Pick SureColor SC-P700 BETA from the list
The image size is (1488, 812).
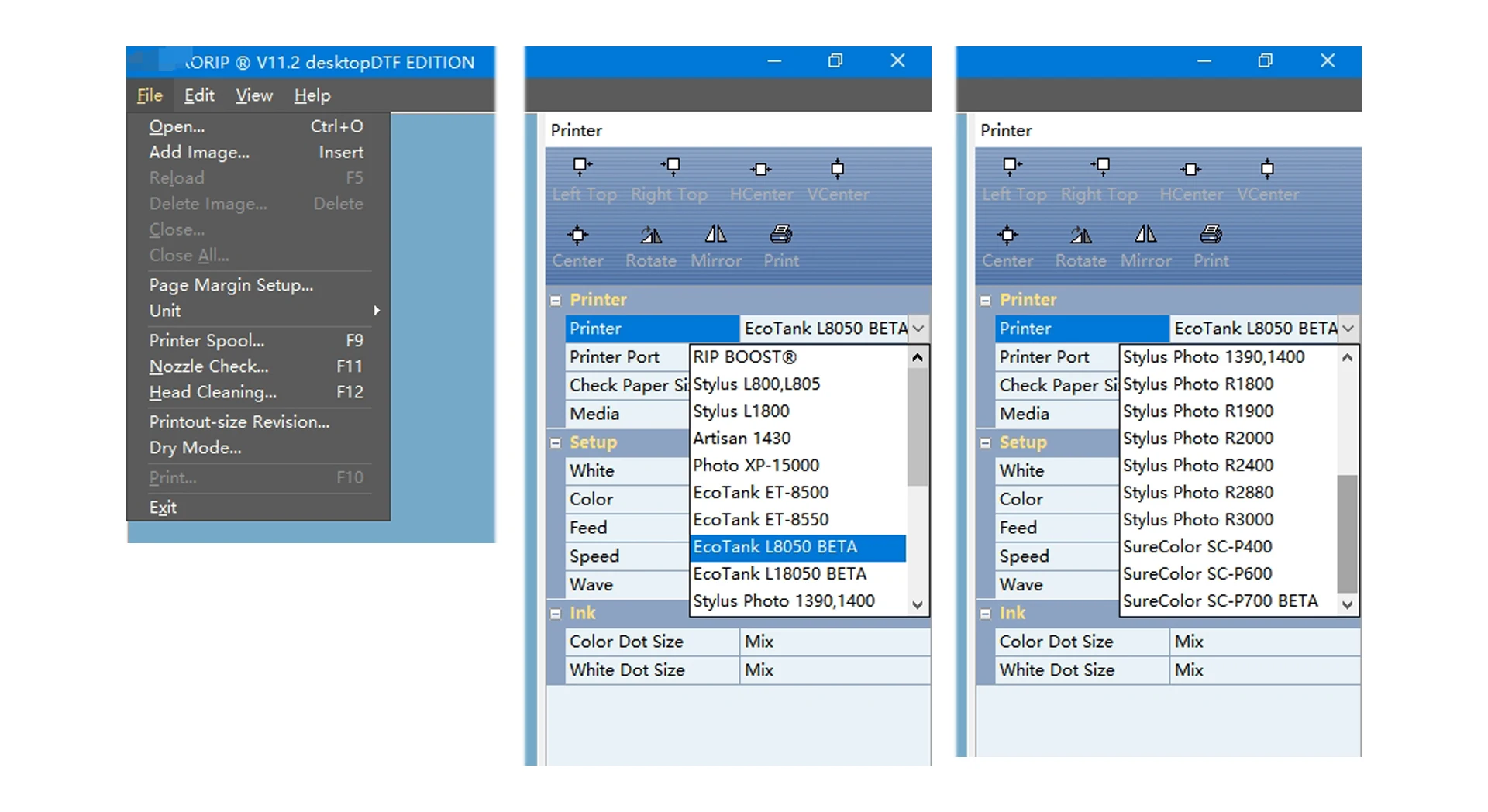[x=1229, y=601]
